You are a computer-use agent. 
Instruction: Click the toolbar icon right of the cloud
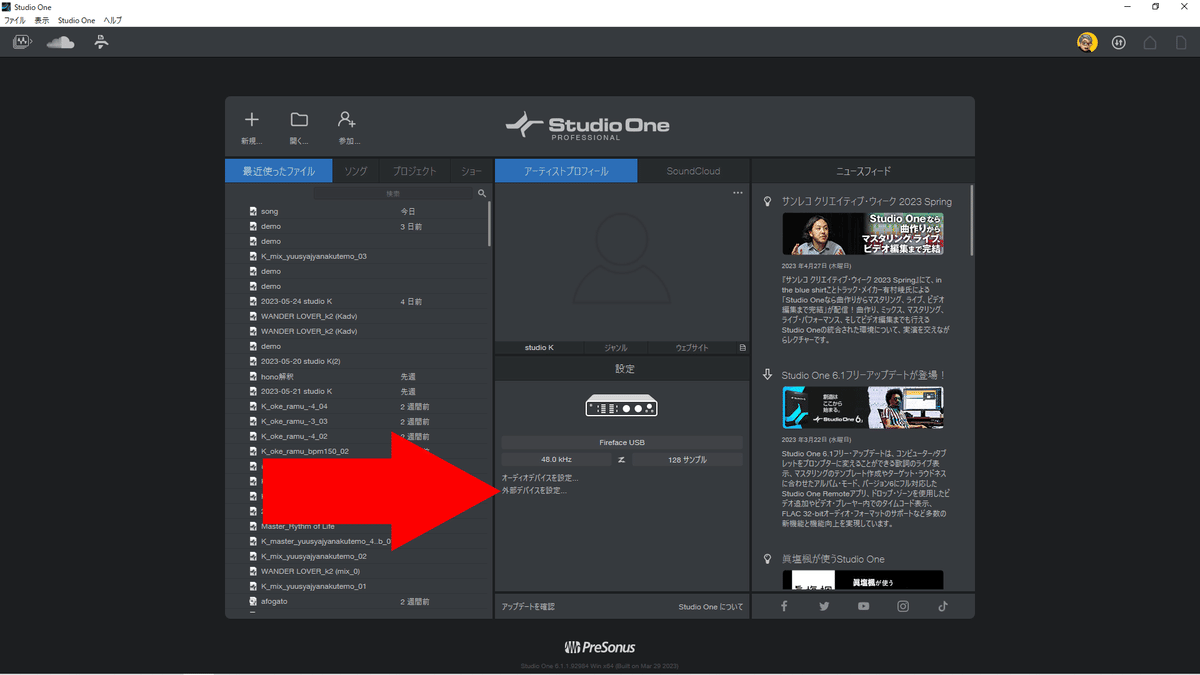[101, 42]
